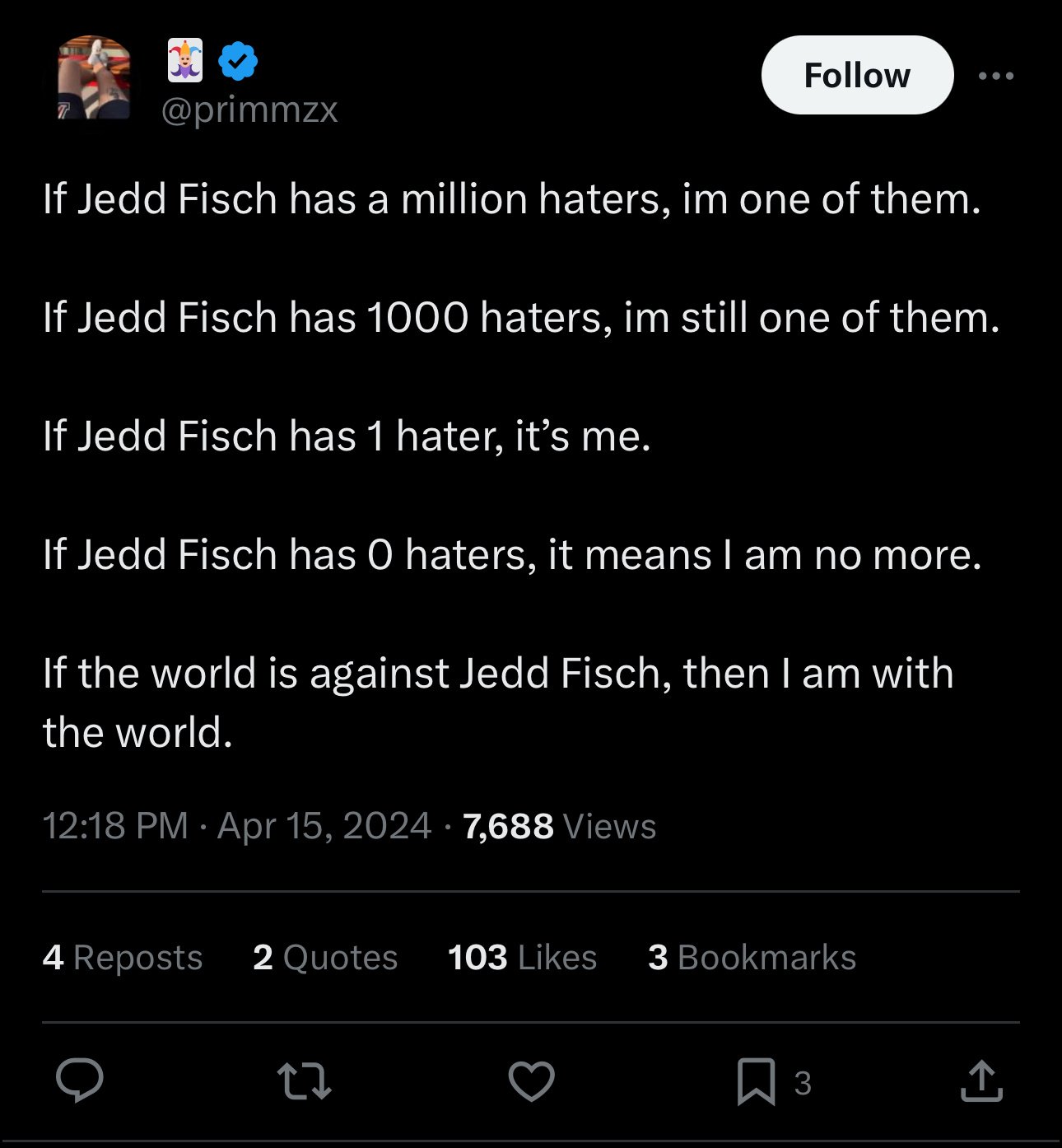The image size is (1062, 1148).
Task: Open the 2 Quotes list
Action: pyautogui.click(x=325, y=958)
